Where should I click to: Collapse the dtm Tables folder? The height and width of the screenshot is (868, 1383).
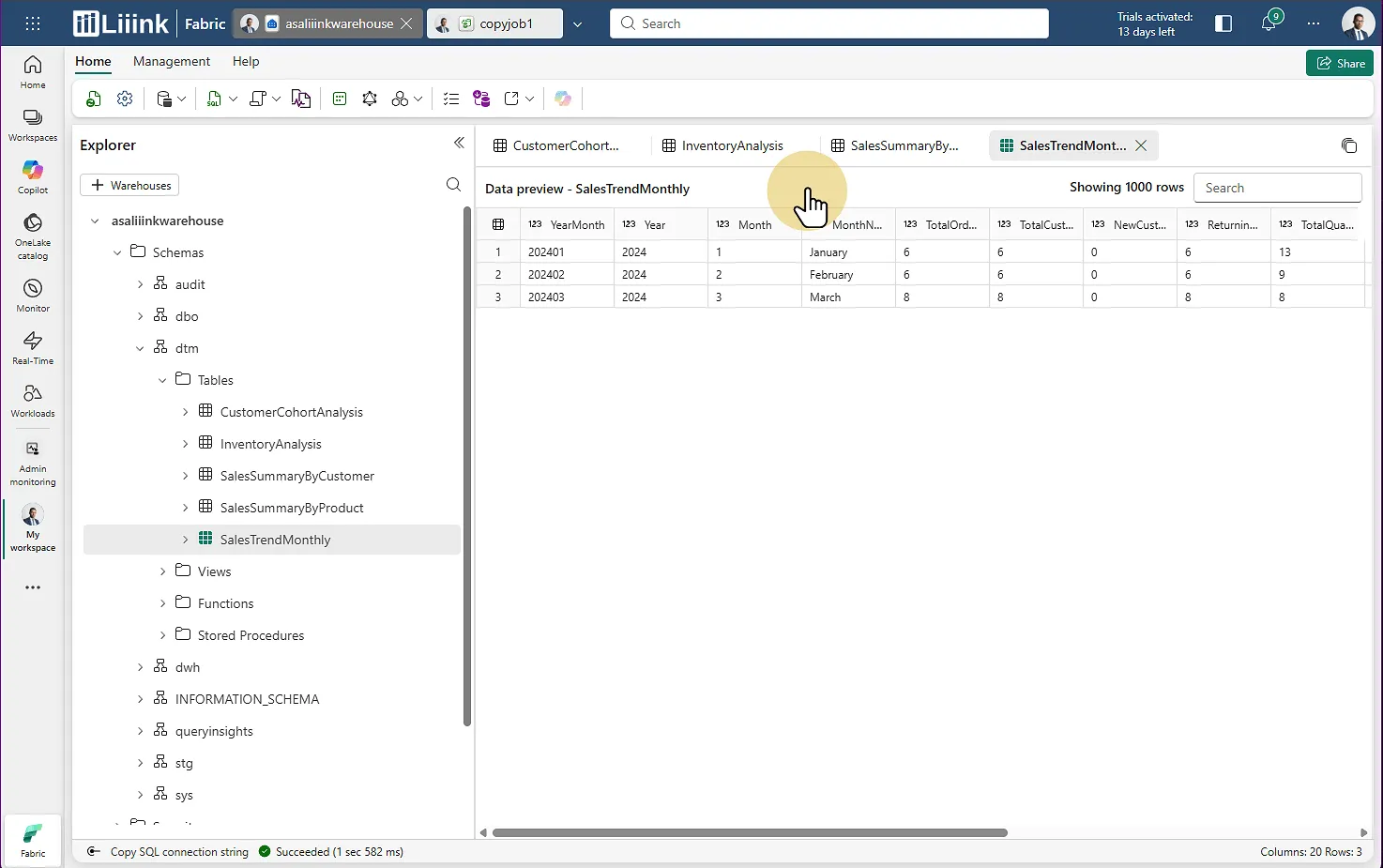pyautogui.click(x=163, y=380)
